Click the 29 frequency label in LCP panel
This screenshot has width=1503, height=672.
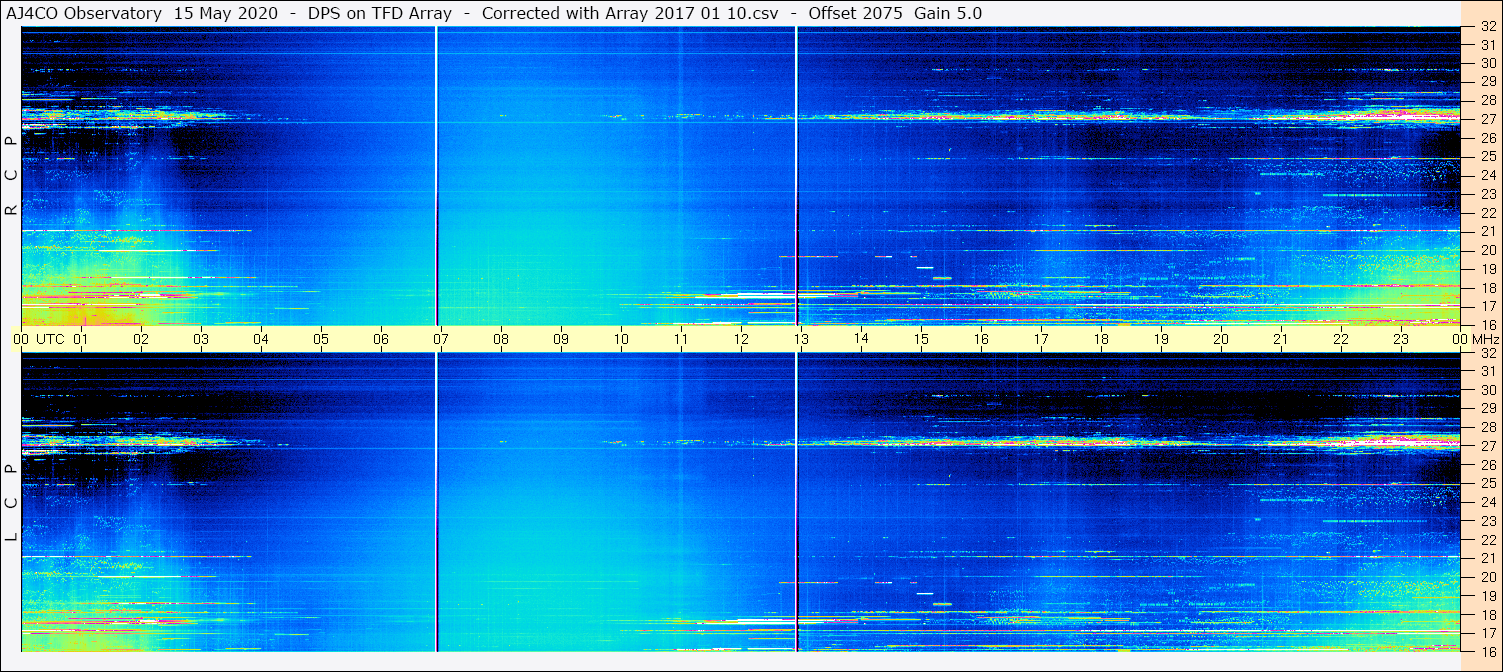[1487, 409]
